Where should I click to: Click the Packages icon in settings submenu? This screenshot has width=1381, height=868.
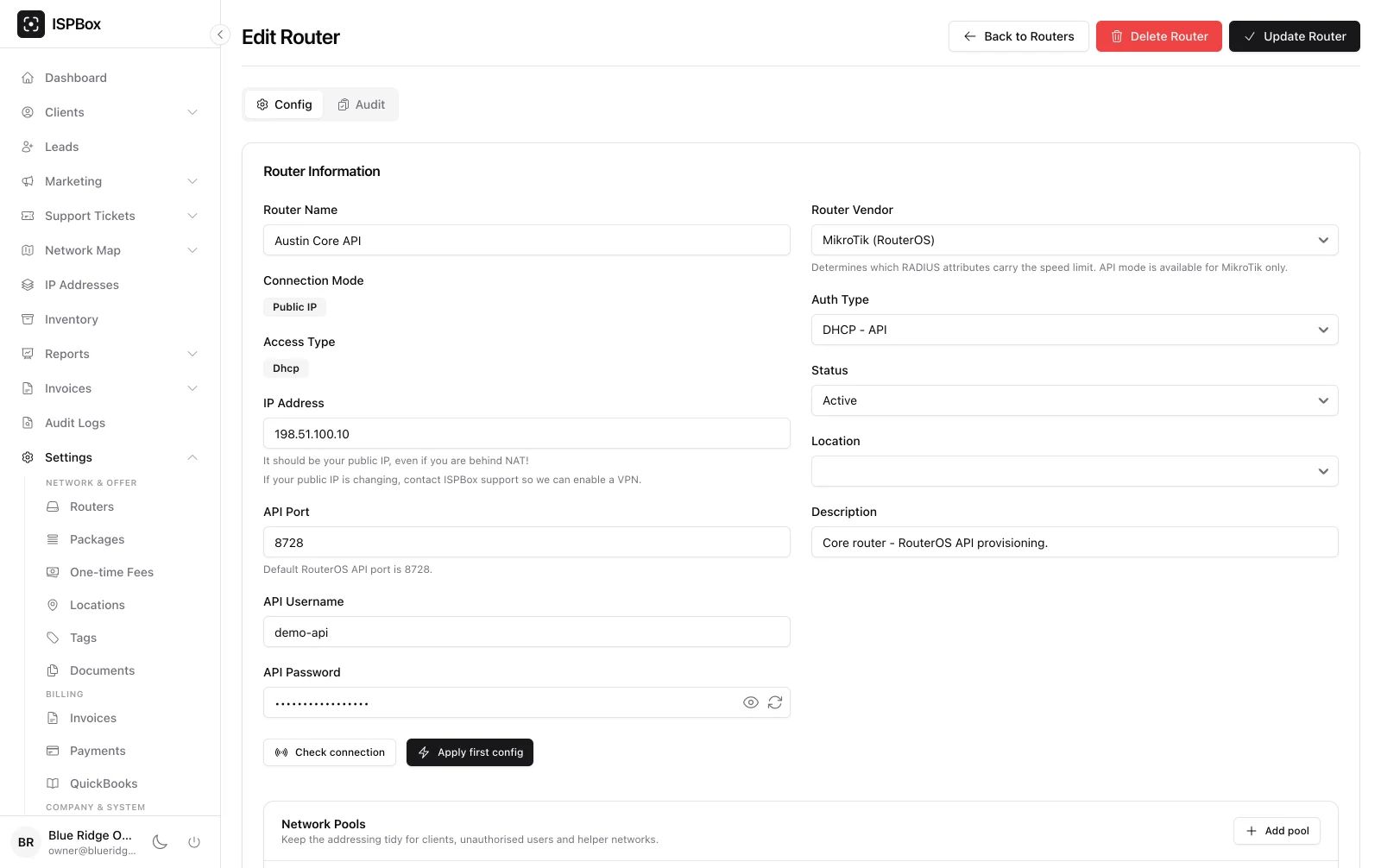[53, 539]
